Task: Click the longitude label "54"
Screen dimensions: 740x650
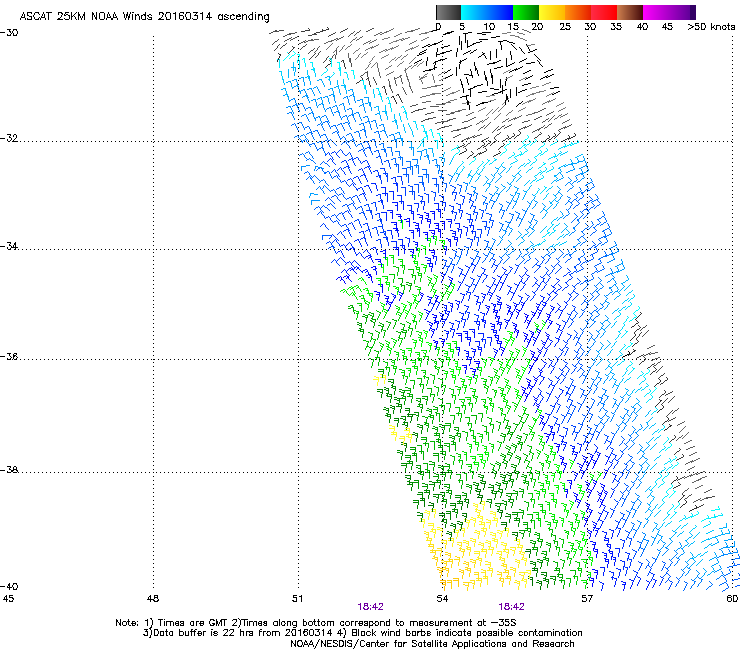Action: coord(442,599)
